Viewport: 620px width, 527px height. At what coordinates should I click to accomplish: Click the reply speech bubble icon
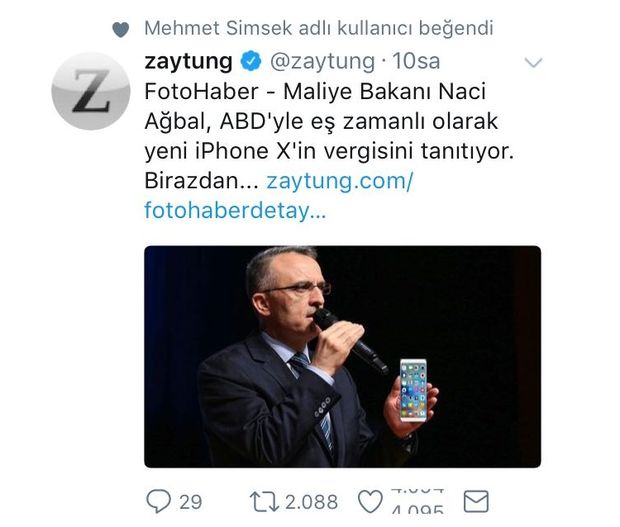click(x=159, y=500)
